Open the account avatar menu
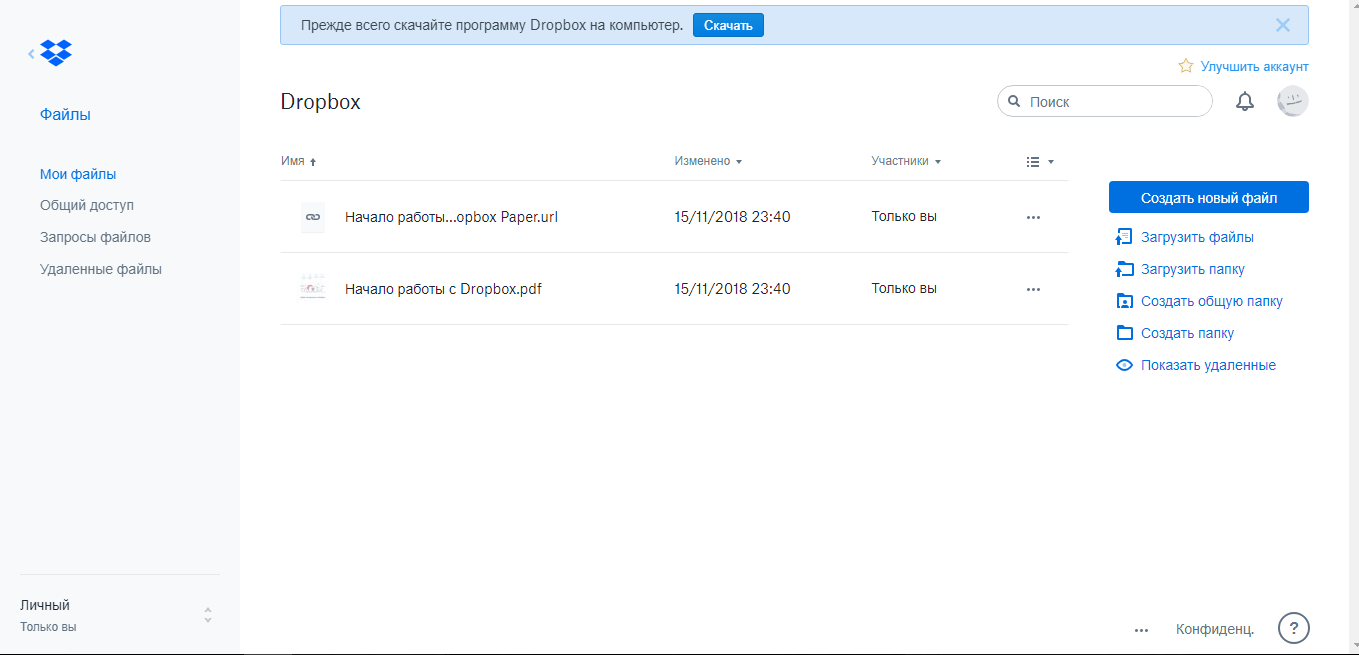 (x=1292, y=101)
